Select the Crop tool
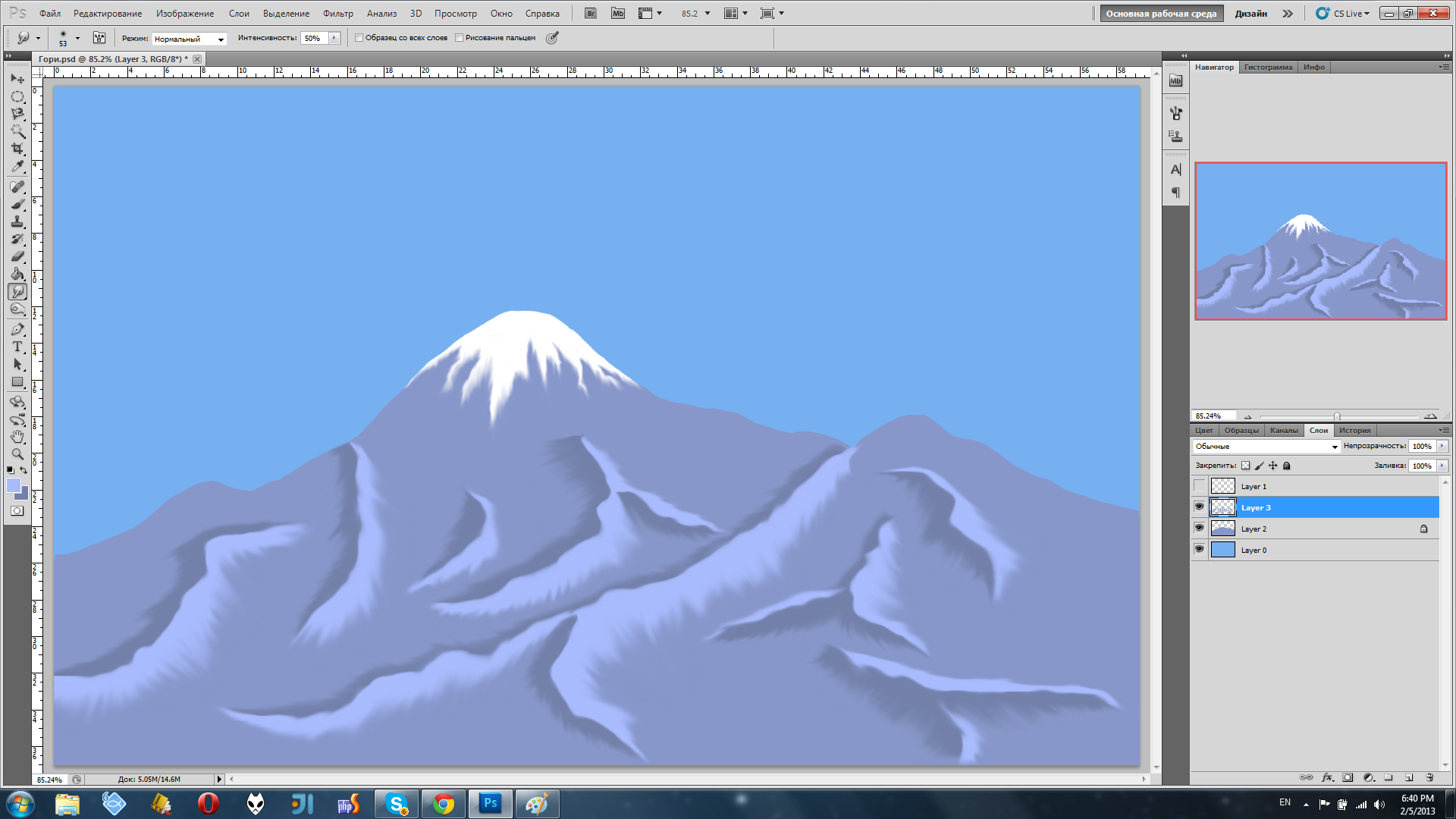Screen dimensions: 1456x819 click(x=17, y=149)
